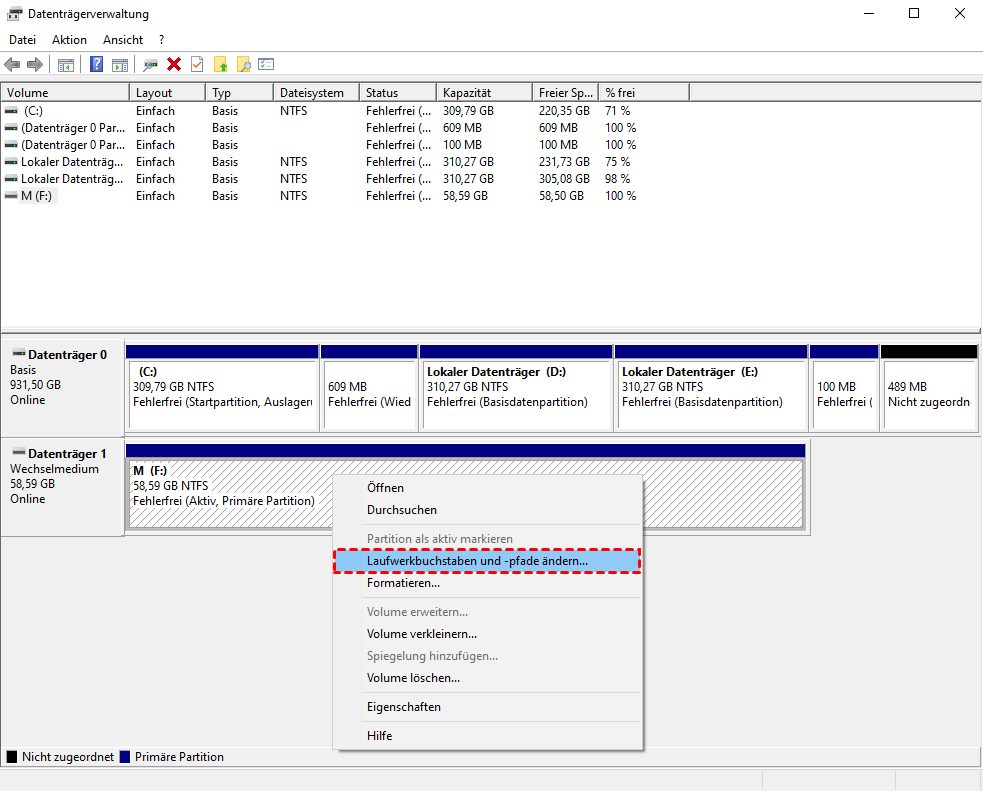Choose 'Volume verkleinern...' in context menu
Image resolution: width=983 pixels, height=791 pixels.
pos(421,633)
